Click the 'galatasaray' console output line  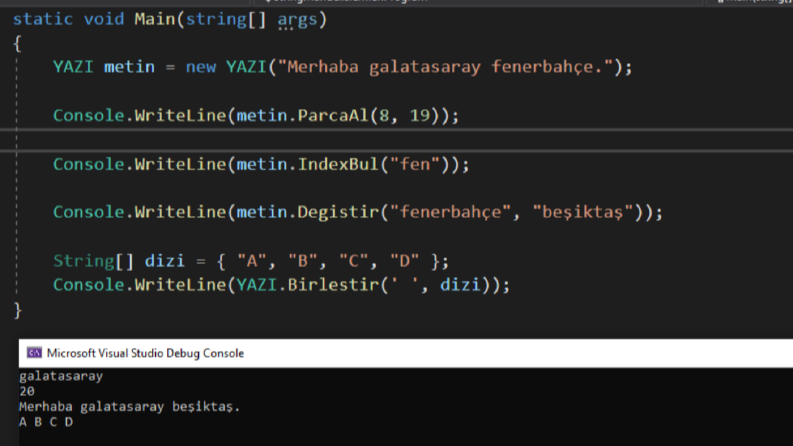[61, 376]
